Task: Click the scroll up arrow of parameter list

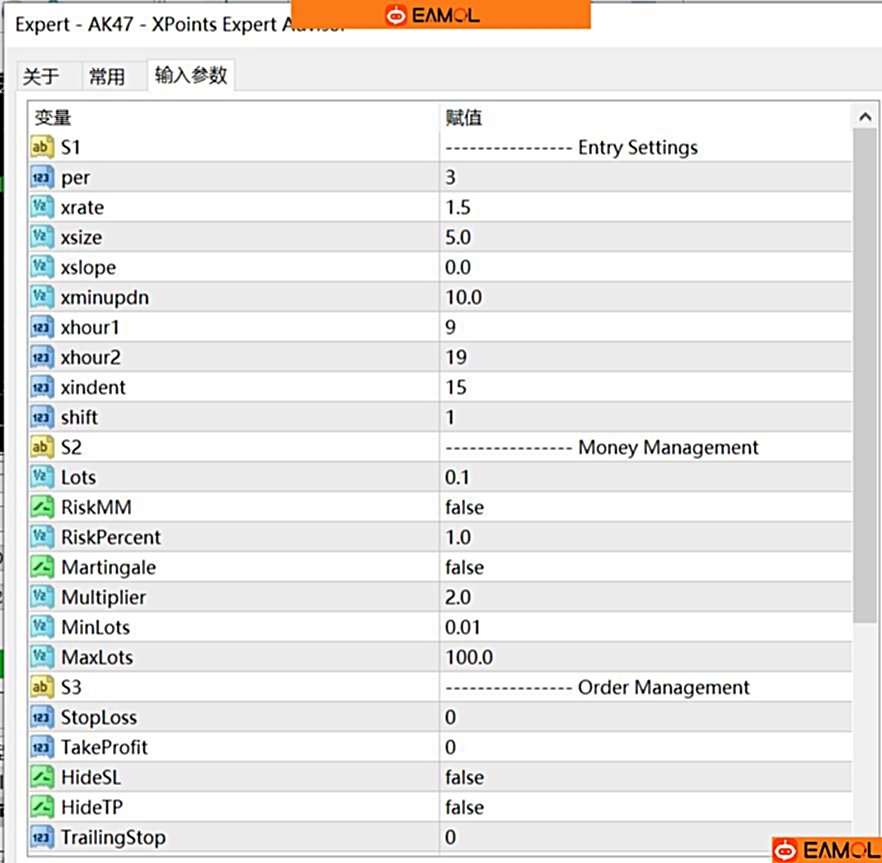Action: [865, 118]
